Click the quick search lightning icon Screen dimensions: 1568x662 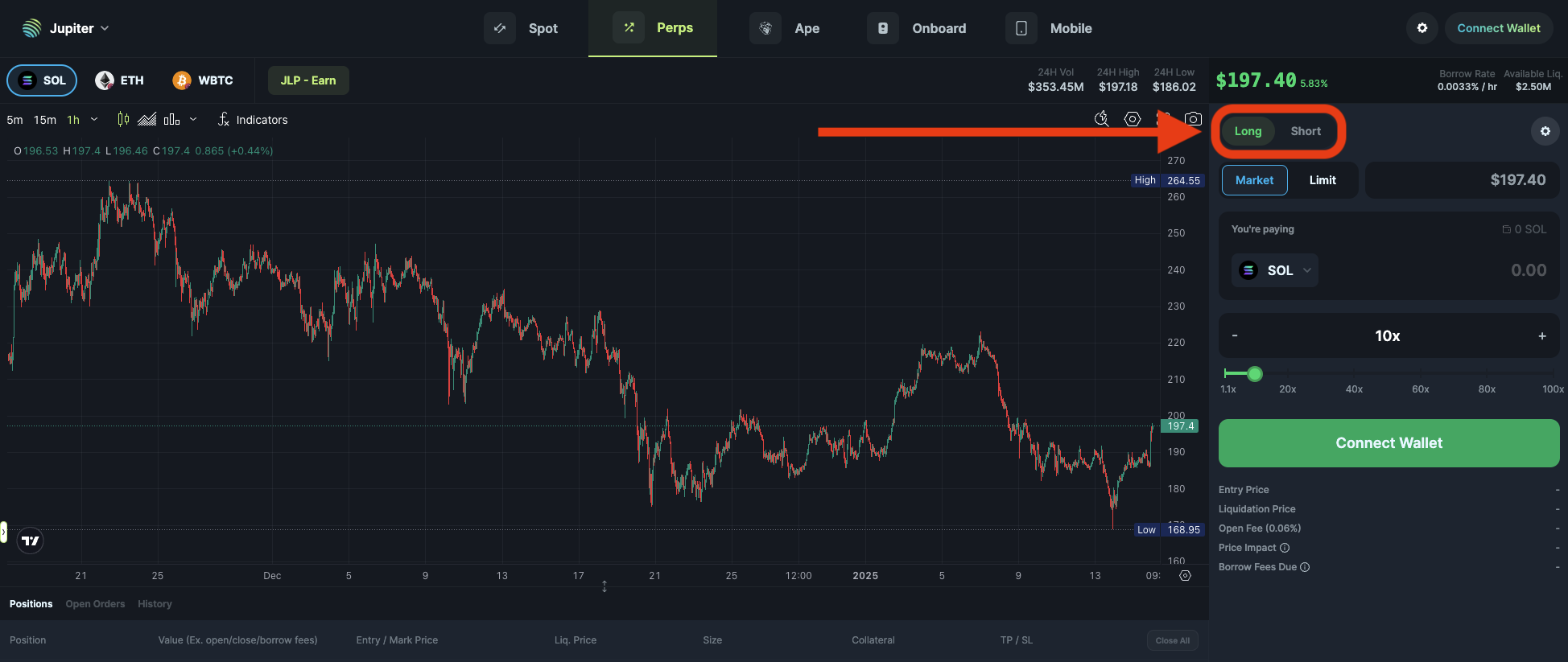click(1102, 119)
